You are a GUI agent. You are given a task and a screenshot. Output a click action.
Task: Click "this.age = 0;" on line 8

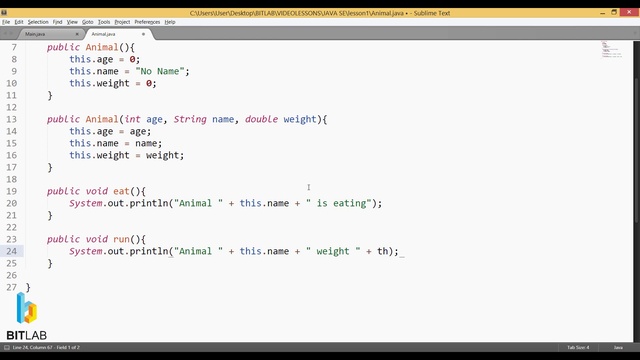(x=104, y=60)
